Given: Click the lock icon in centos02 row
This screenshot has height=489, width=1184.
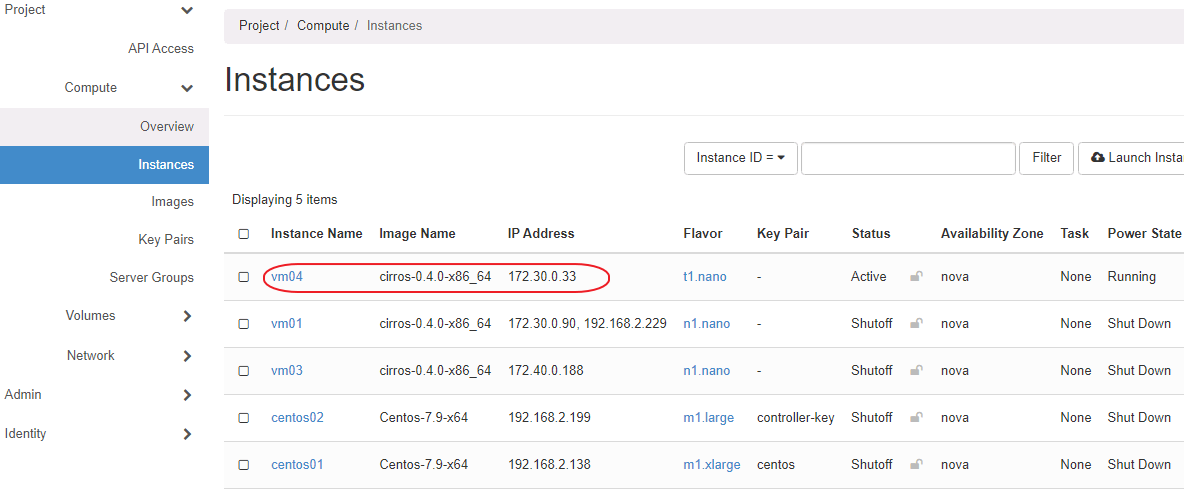Looking at the screenshot, I should (916, 418).
